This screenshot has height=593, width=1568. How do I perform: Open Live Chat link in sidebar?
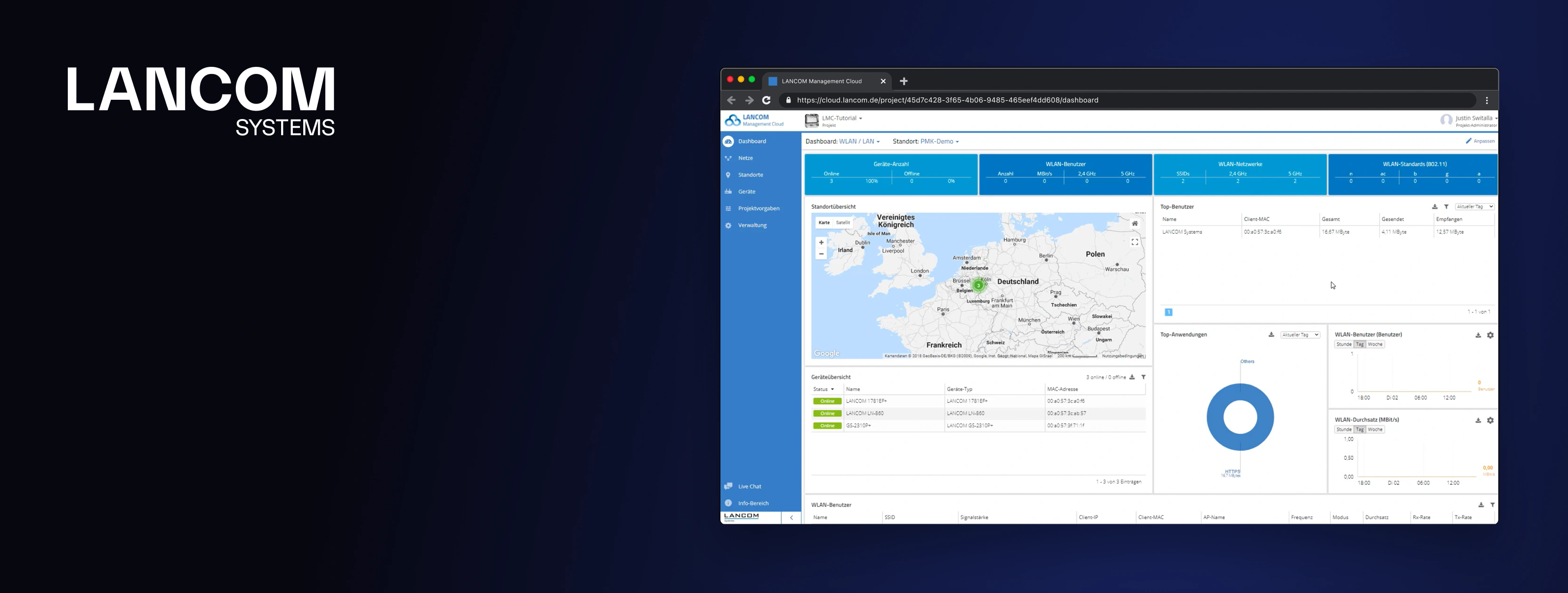coord(750,487)
